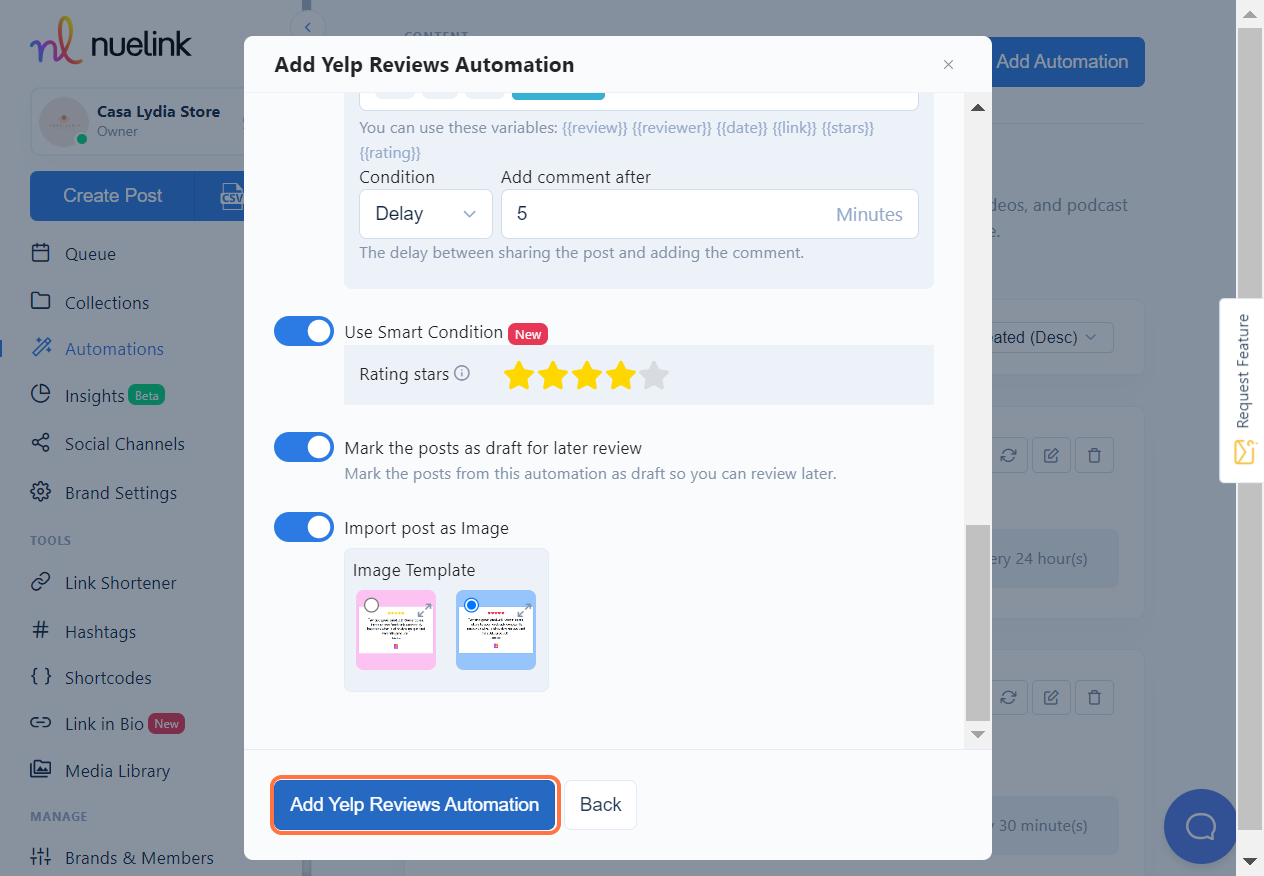The image size is (1264, 876).
Task: Click edit icon above 30 minute(s) automation
Action: [x=1051, y=697]
